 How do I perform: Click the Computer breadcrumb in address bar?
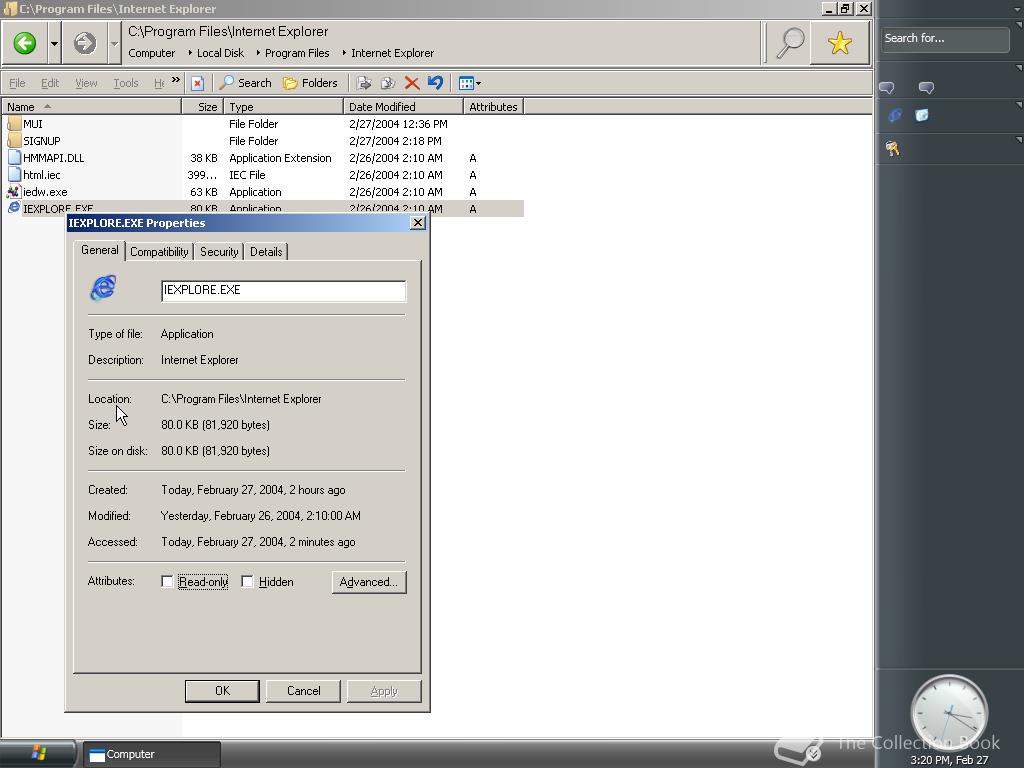pyautogui.click(x=152, y=53)
